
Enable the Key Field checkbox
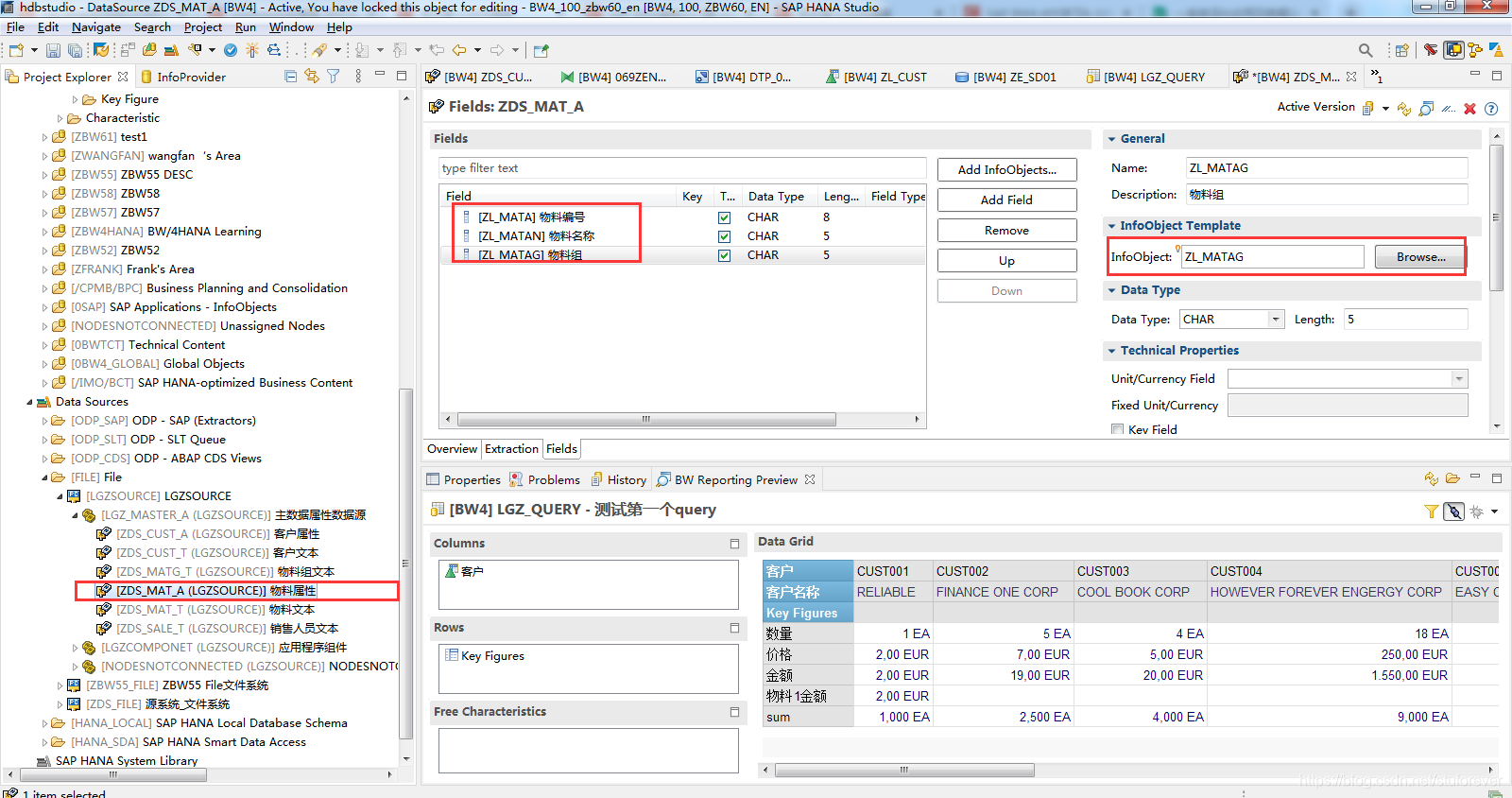(1118, 430)
